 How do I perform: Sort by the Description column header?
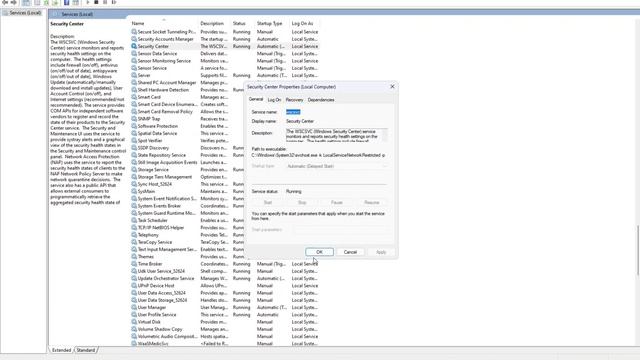click(x=215, y=24)
